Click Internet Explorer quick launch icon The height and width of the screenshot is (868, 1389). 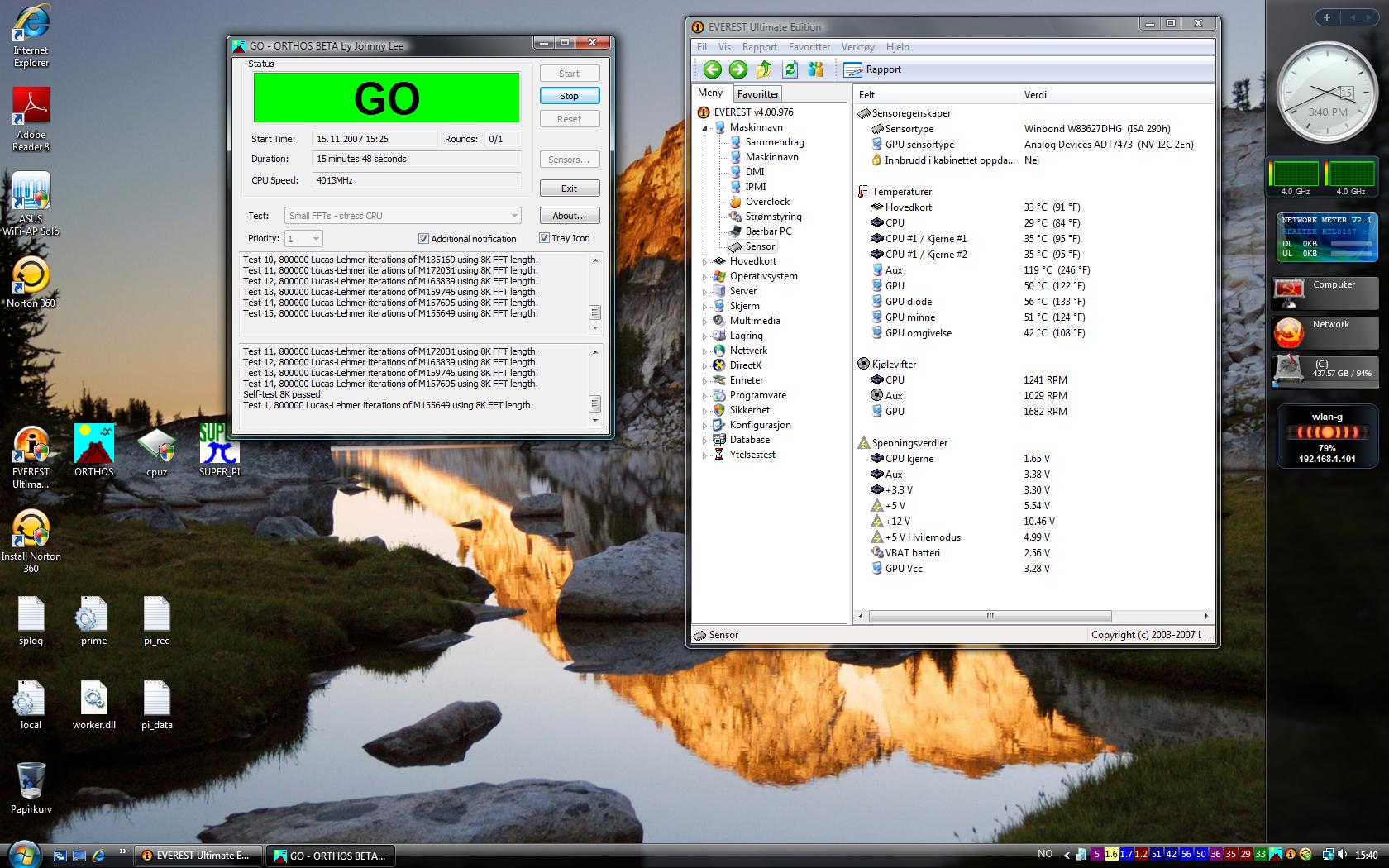(x=98, y=856)
